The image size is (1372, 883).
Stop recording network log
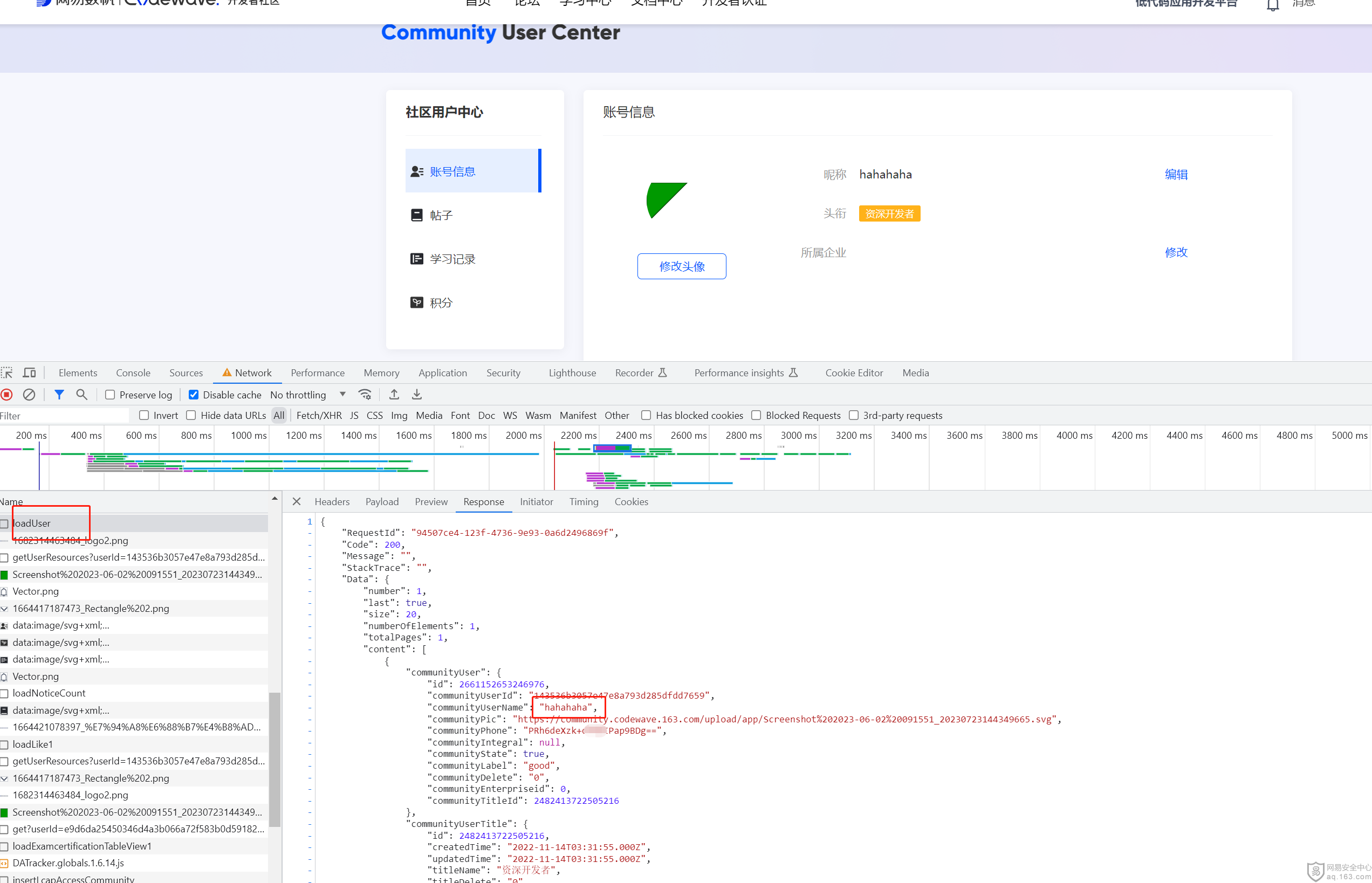7,395
